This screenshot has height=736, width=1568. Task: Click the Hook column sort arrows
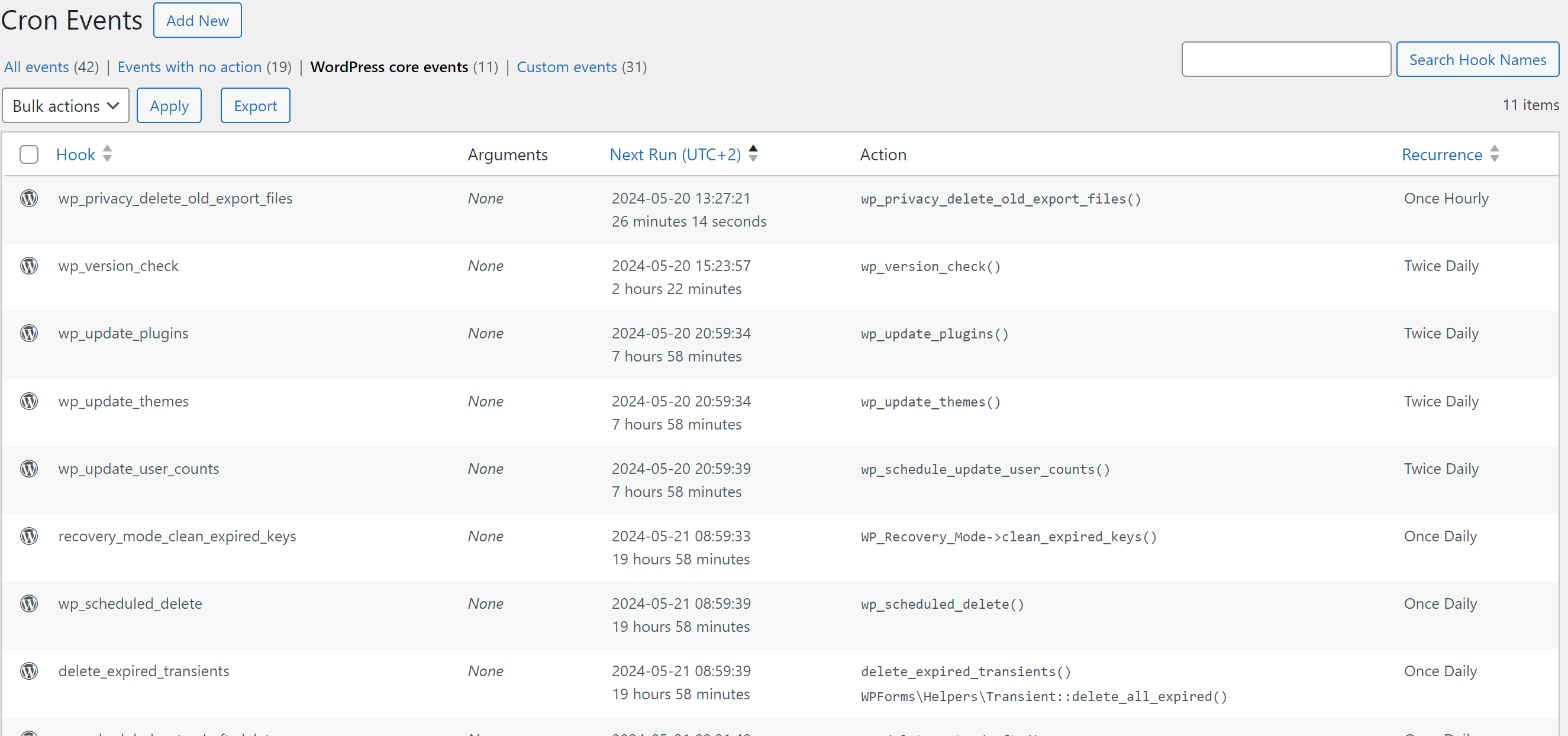[107, 154]
